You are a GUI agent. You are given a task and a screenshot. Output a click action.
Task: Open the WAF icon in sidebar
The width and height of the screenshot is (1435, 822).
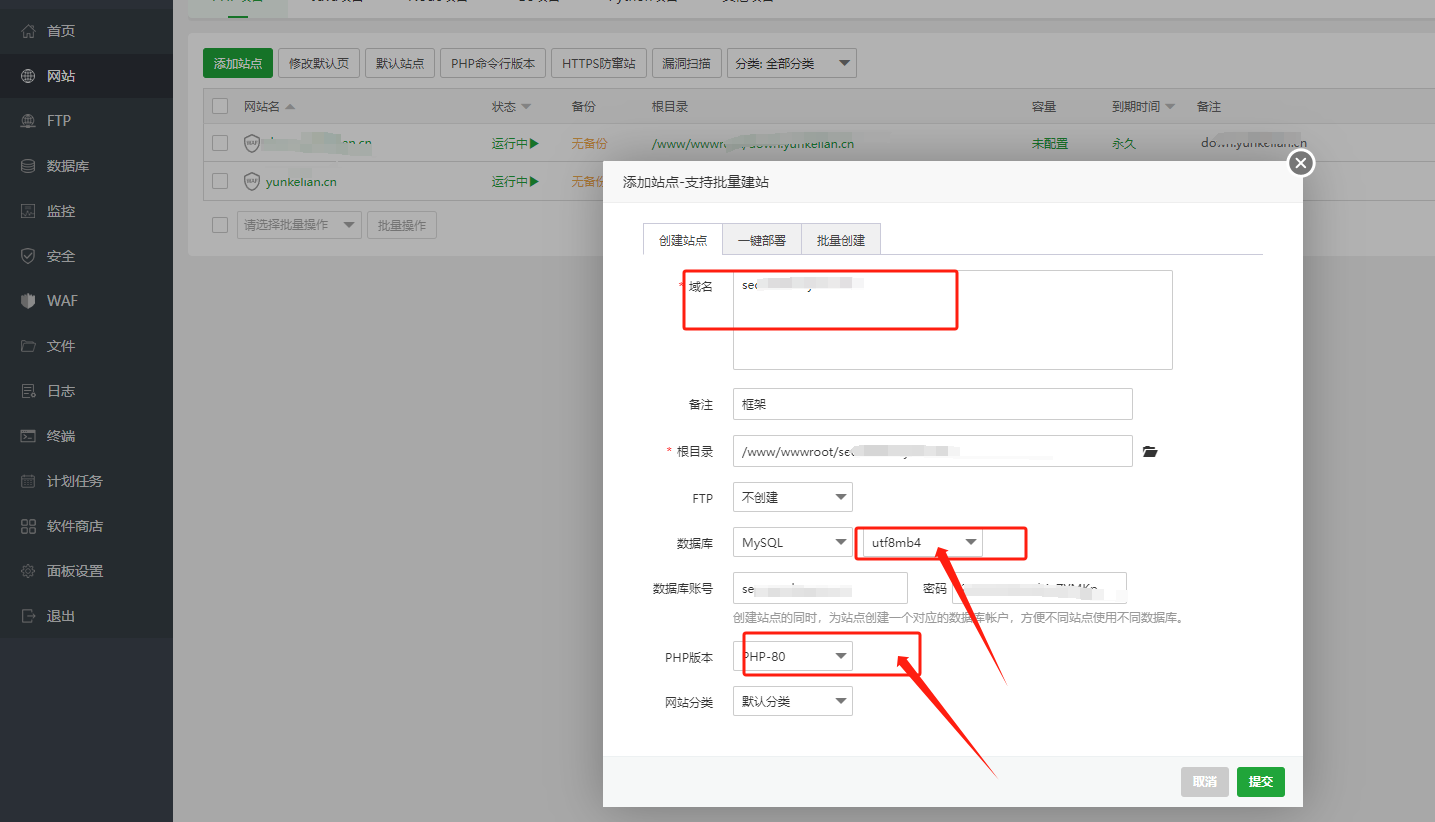click(28, 301)
